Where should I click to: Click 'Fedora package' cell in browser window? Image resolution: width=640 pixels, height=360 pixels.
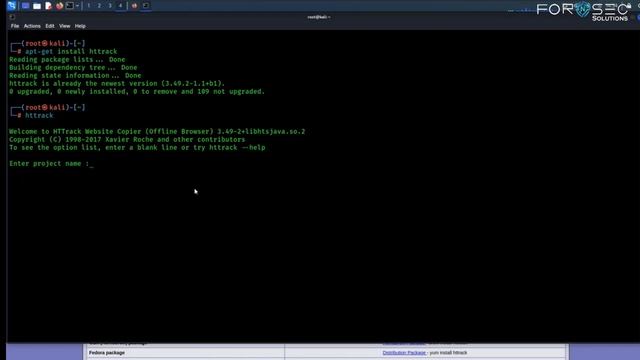click(107, 353)
